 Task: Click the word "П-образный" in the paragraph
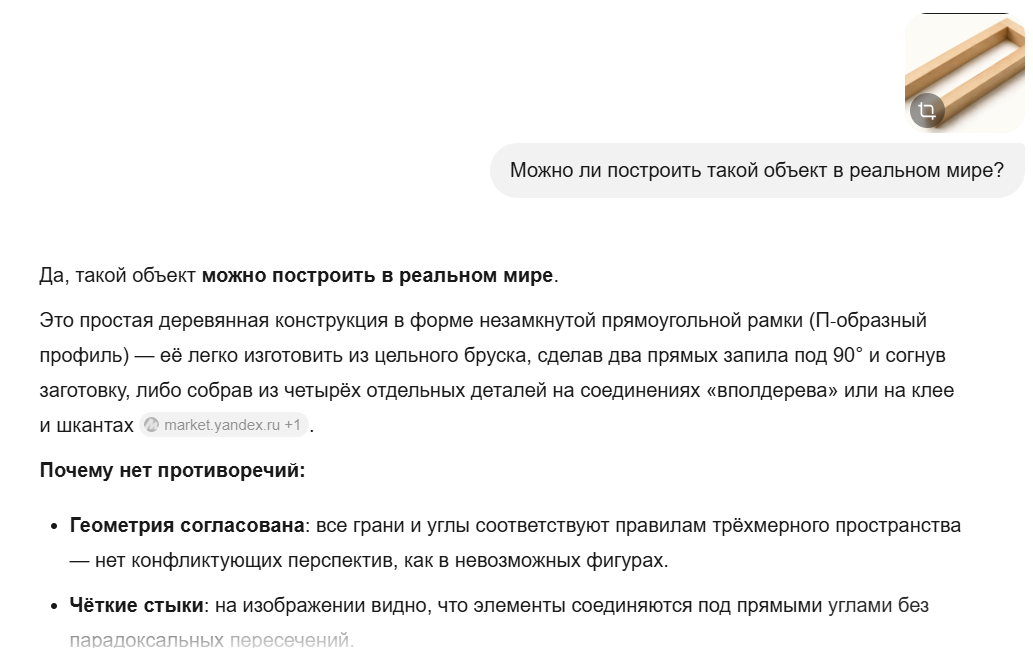[x=871, y=321]
